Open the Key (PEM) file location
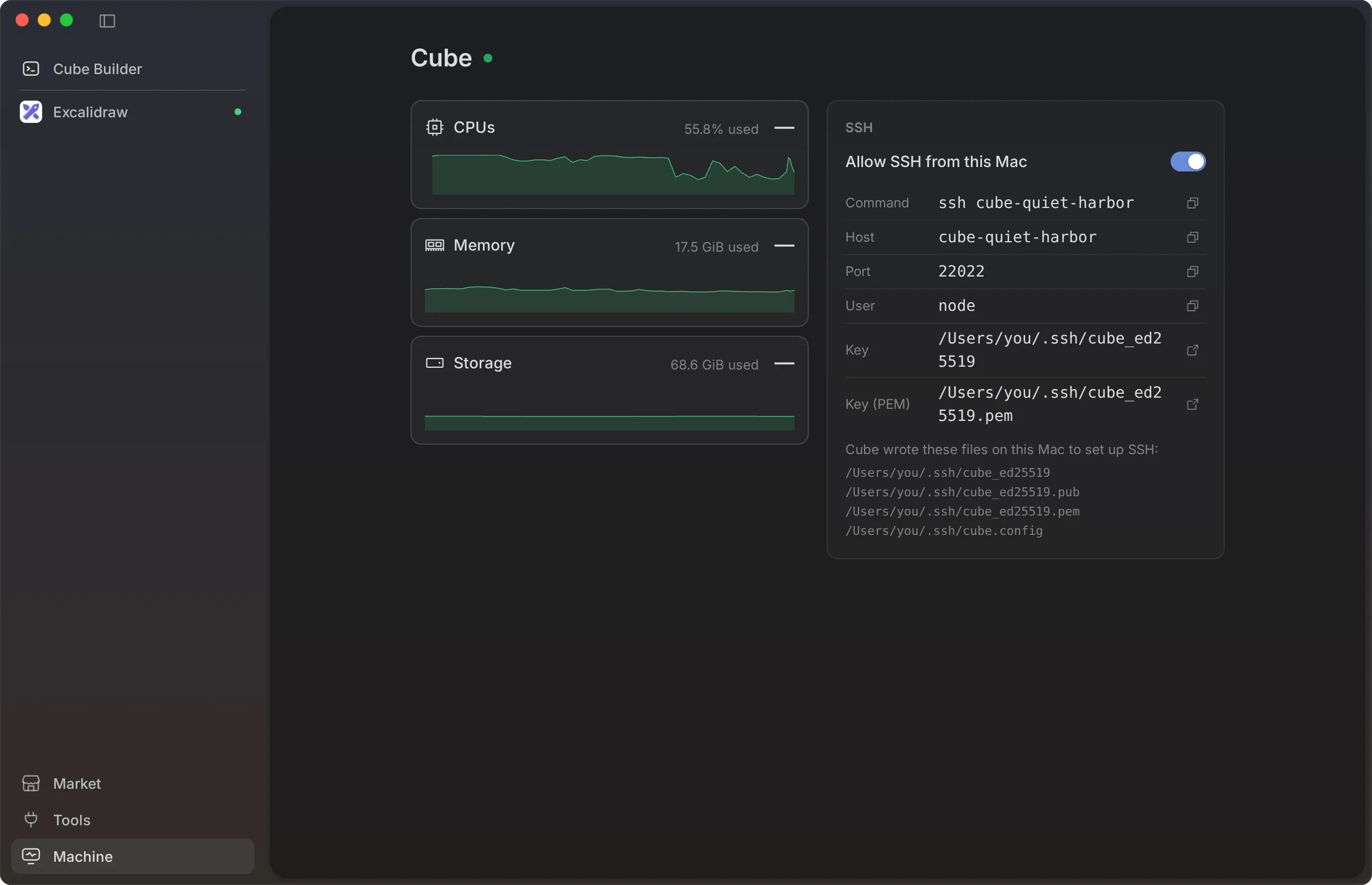This screenshot has height=885, width=1372. [1193, 404]
